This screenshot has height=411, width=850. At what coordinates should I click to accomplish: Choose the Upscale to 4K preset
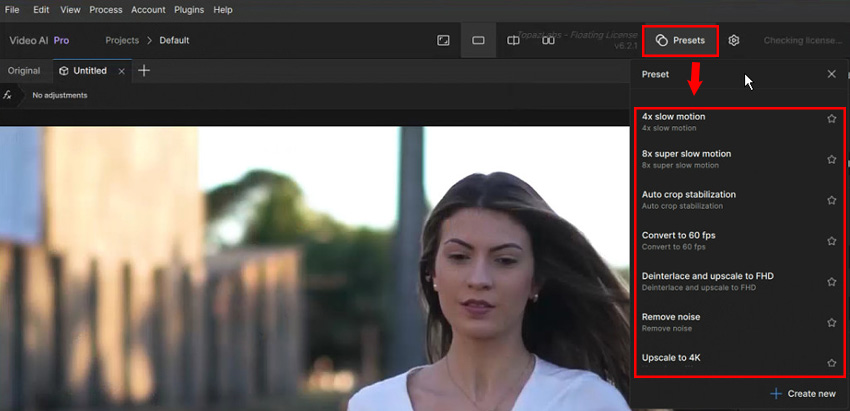click(671, 357)
